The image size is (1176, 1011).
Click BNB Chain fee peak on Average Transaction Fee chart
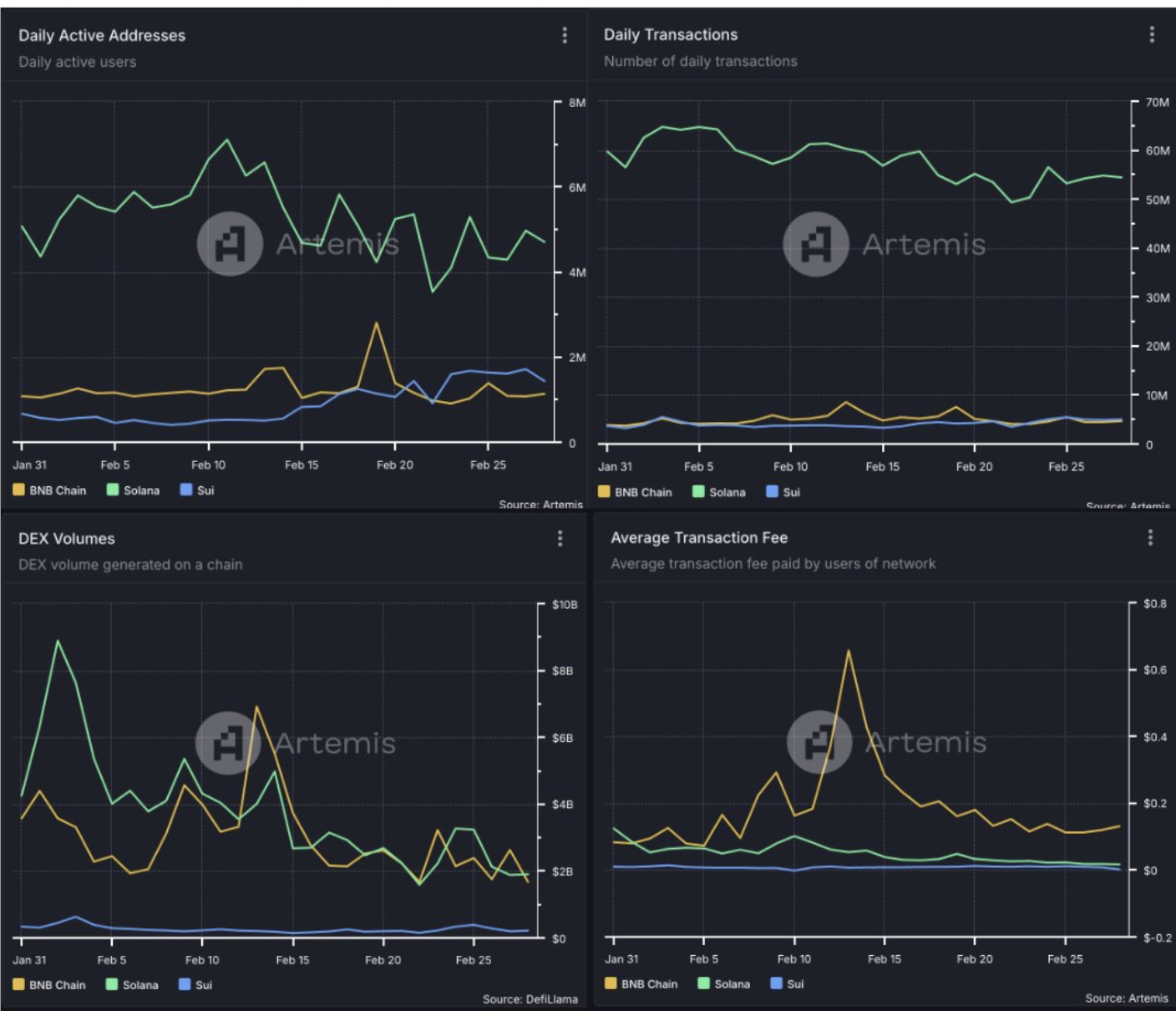point(848,651)
